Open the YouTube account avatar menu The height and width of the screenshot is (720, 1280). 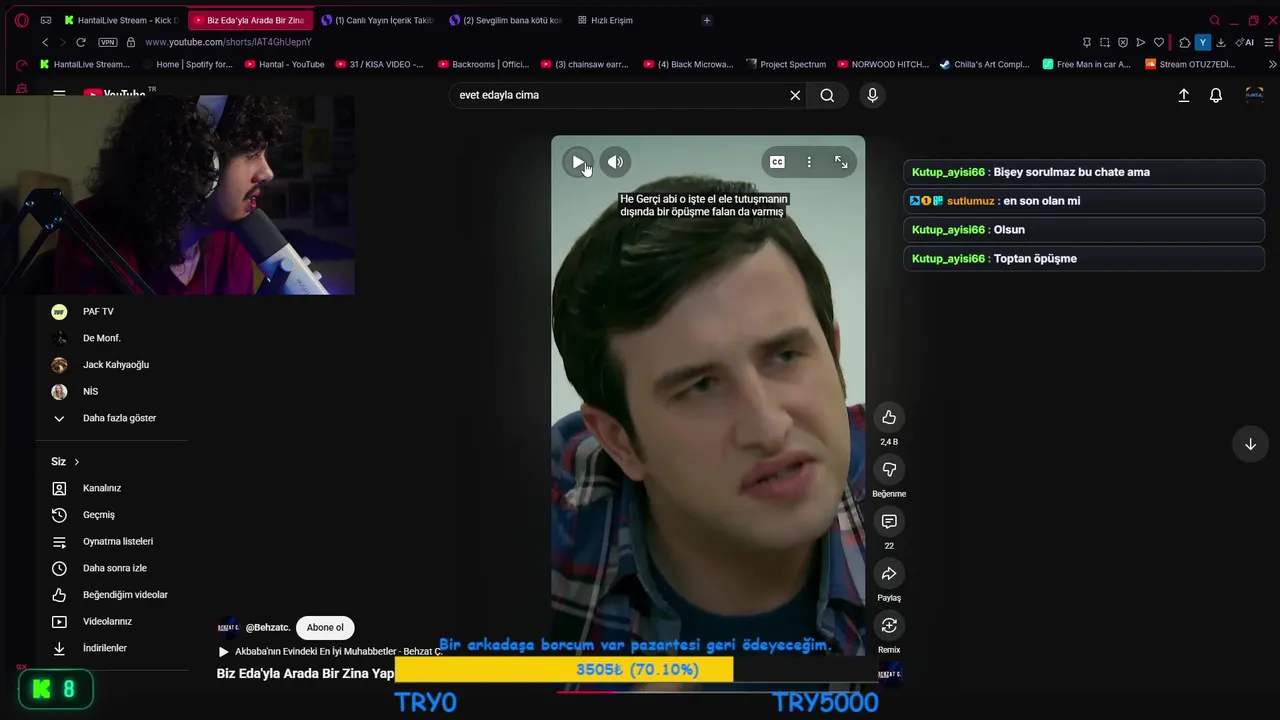click(1254, 95)
